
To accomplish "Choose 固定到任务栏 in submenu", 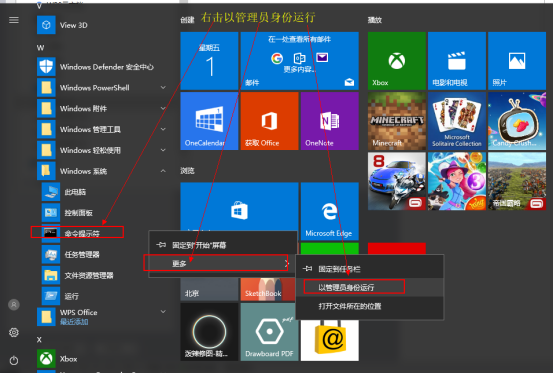I will [x=370, y=269].
